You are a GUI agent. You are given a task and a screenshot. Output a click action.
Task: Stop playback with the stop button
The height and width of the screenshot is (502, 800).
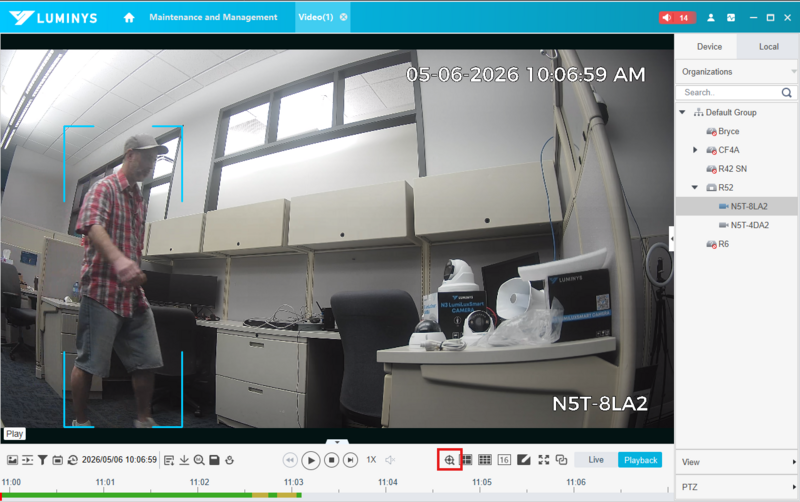click(x=332, y=460)
